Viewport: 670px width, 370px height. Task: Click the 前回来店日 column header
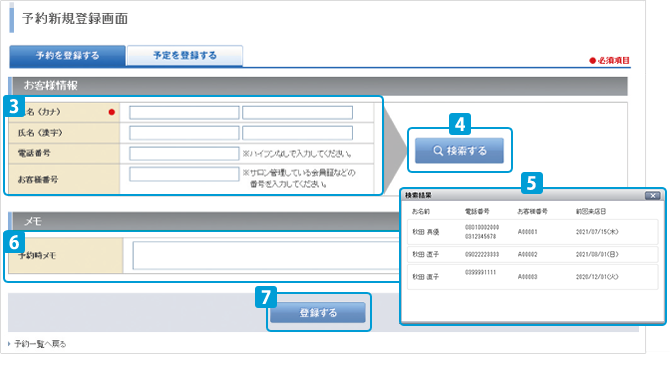coord(591,211)
